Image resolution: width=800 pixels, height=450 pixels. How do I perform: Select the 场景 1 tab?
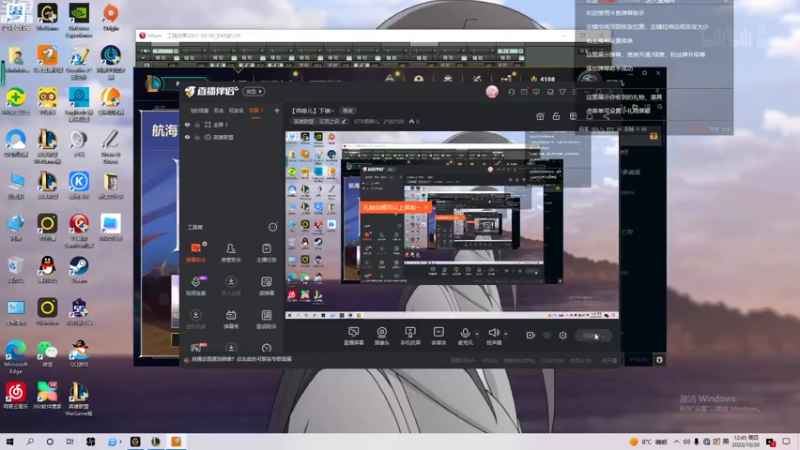256,111
